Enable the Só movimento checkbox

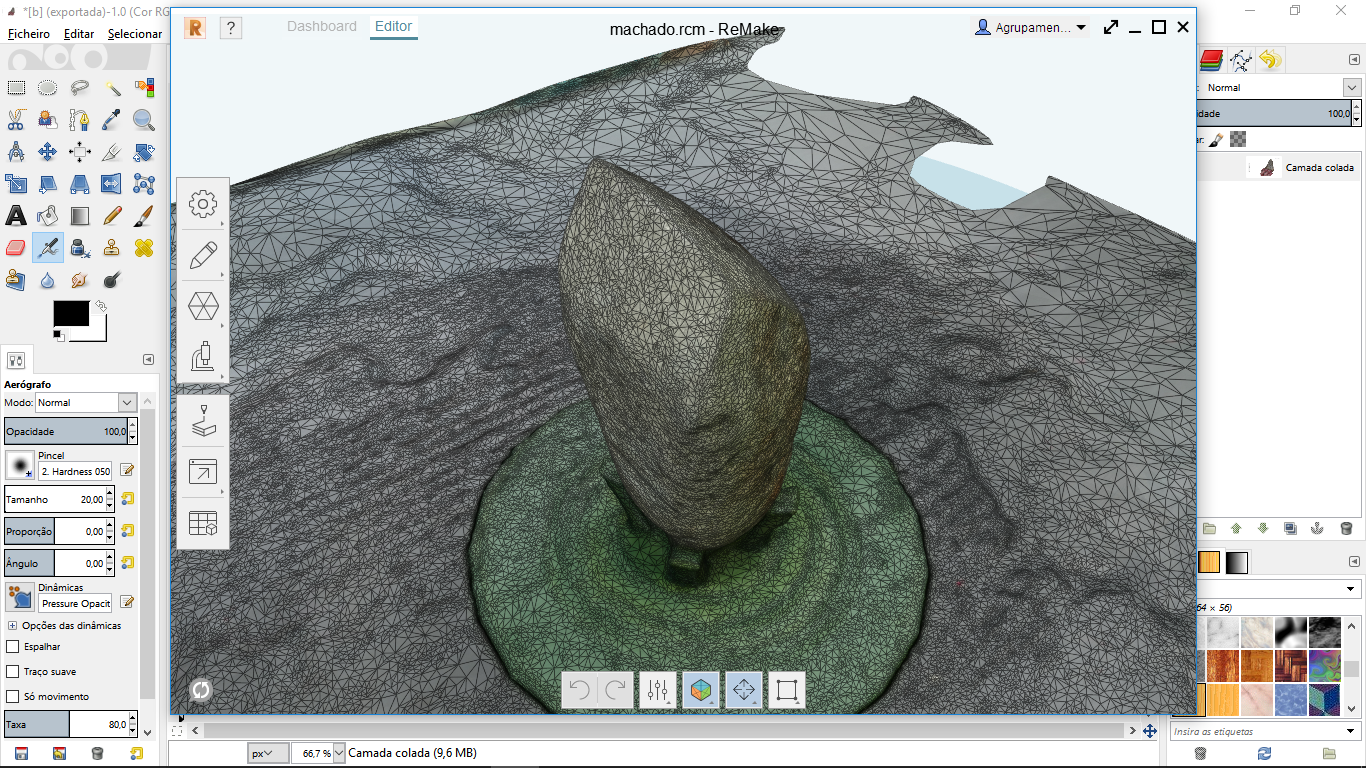tap(13, 696)
